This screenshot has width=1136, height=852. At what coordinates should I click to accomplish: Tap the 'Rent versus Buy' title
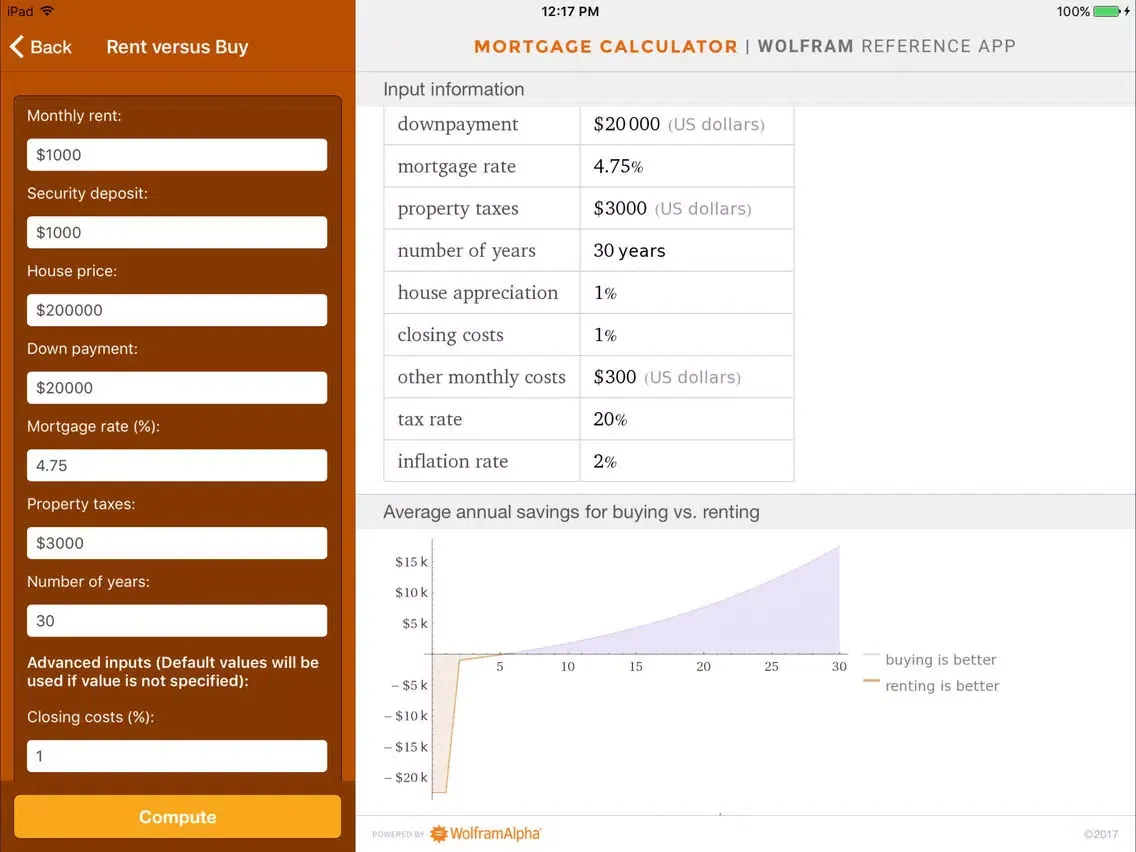coord(178,47)
